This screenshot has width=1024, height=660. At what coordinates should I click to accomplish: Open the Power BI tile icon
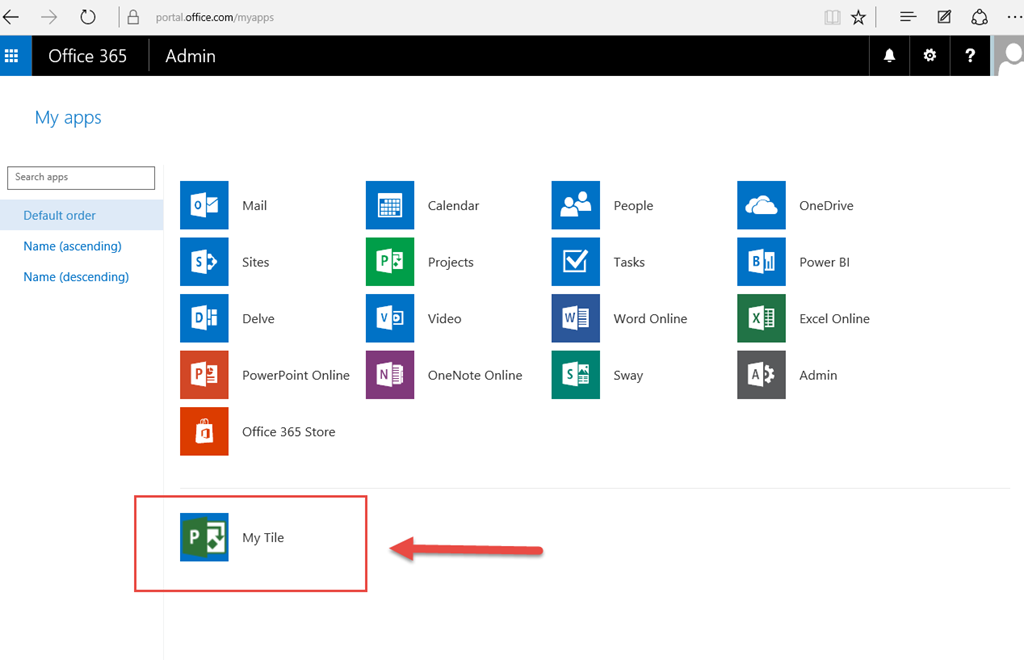761,262
